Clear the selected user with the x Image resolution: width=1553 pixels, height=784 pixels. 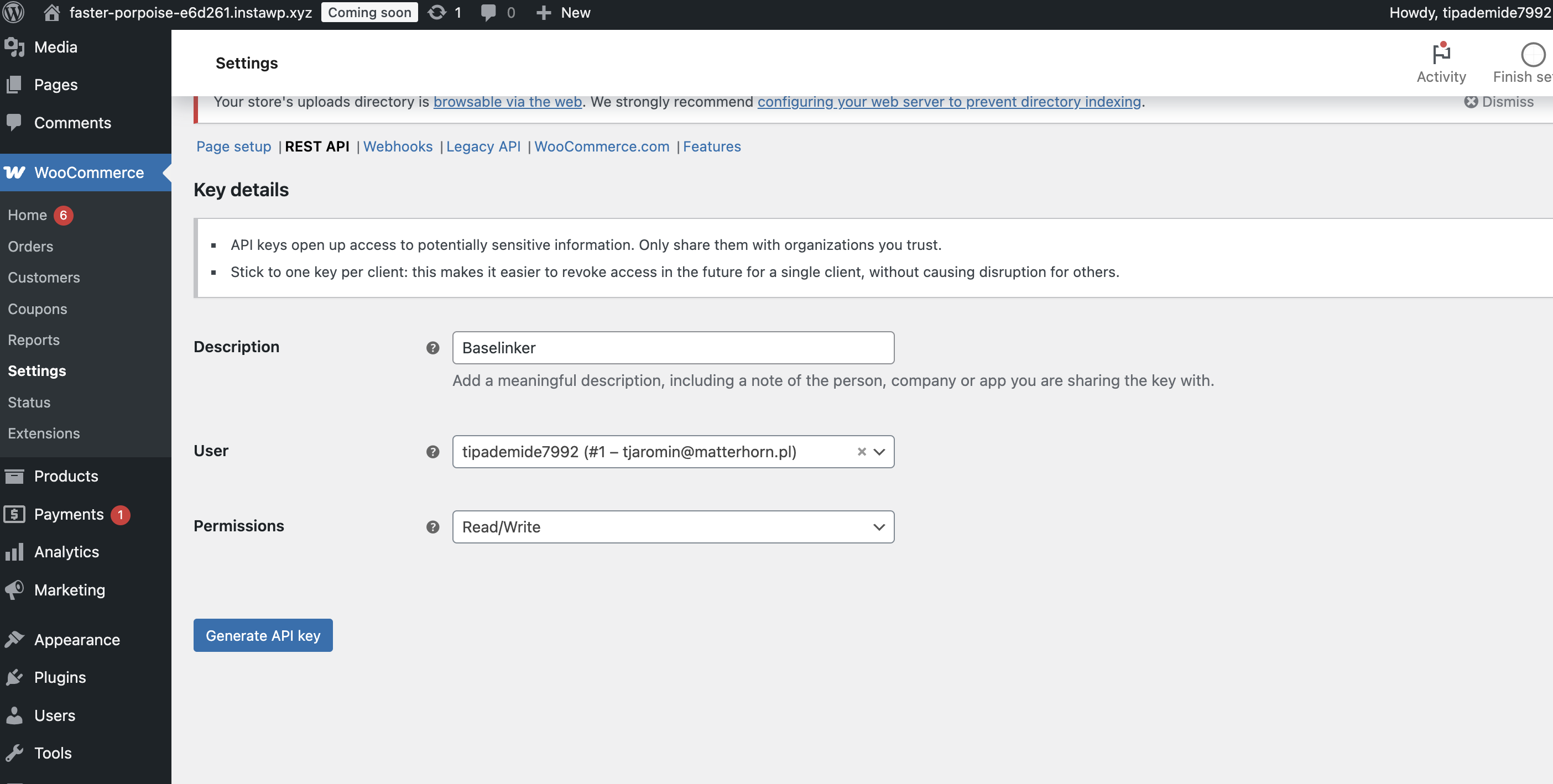[862, 451]
